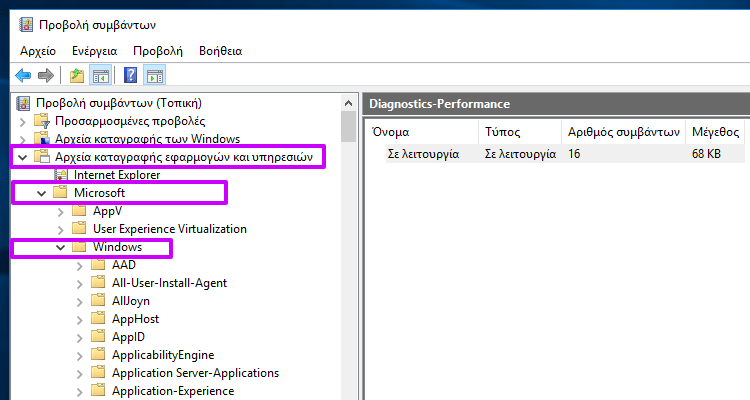Select Αρχεία καταγραφής εφαρμογών και υπηρεσιών item
Screen dimensions: 750x400
pos(184,157)
